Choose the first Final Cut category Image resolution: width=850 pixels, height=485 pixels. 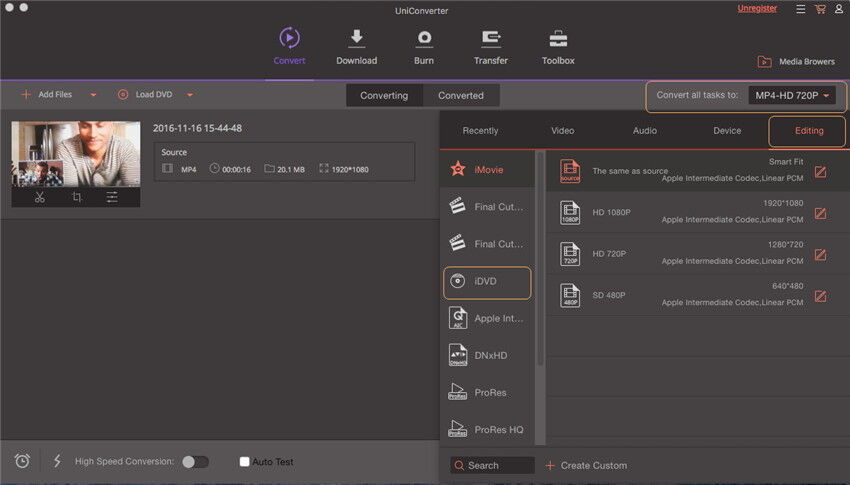pos(487,206)
